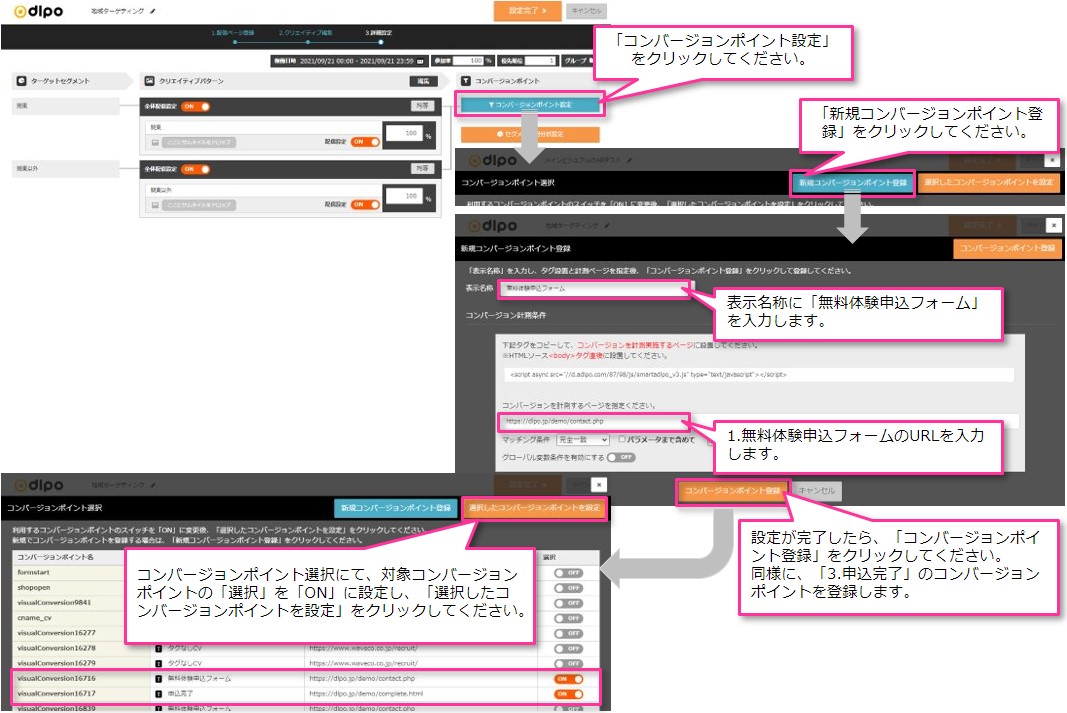Click the クリエイティブパターン image icon

[150, 81]
